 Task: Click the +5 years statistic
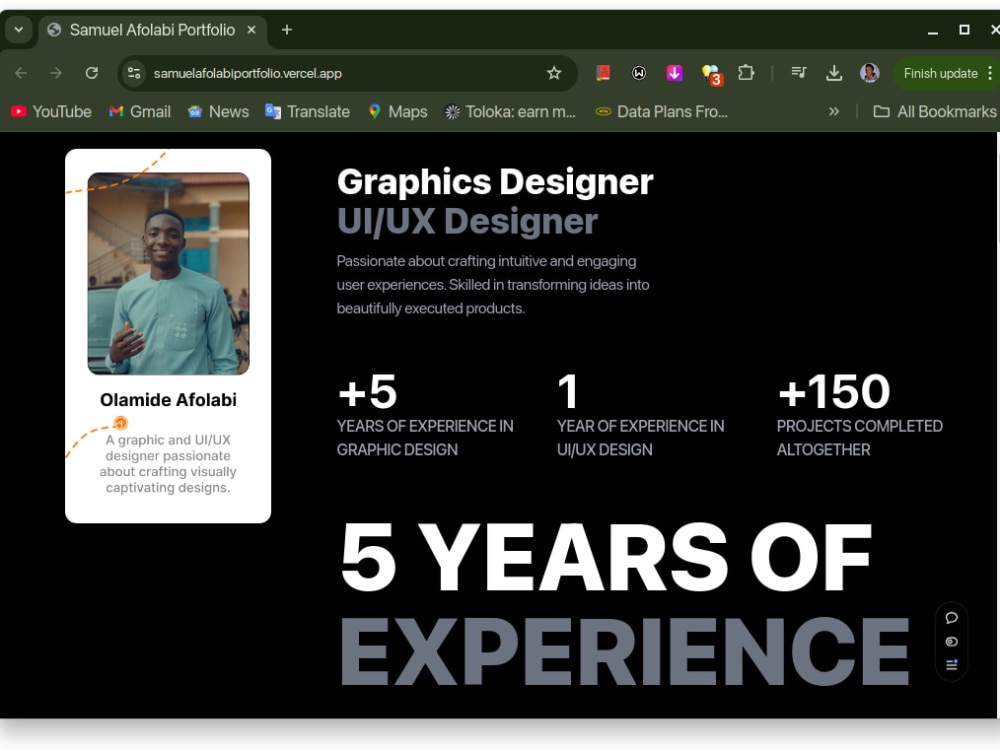coord(368,391)
